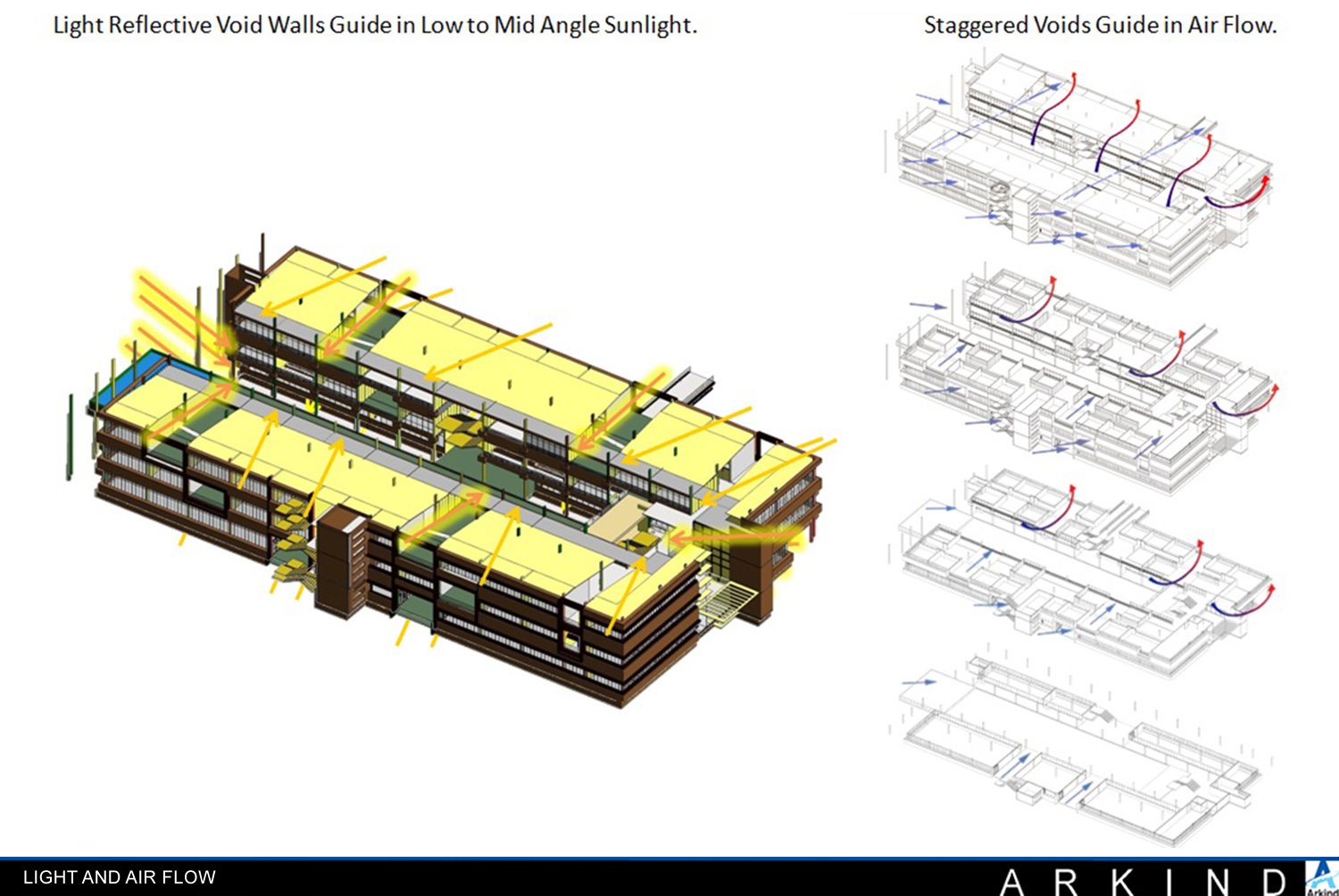Image resolution: width=1339 pixels, height=896 pixels.
Task: Click the ARKIND wordmark text in the footer
Action: [1145, 882]
